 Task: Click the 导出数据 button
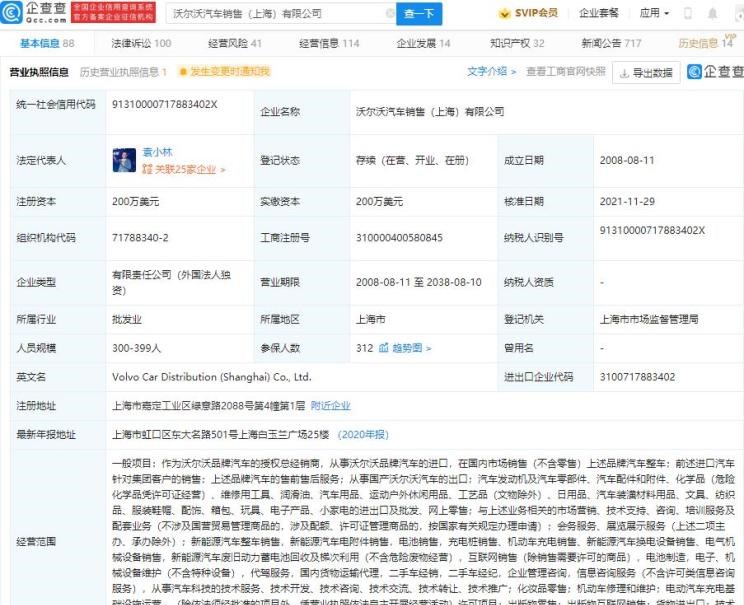pos(646,73)
